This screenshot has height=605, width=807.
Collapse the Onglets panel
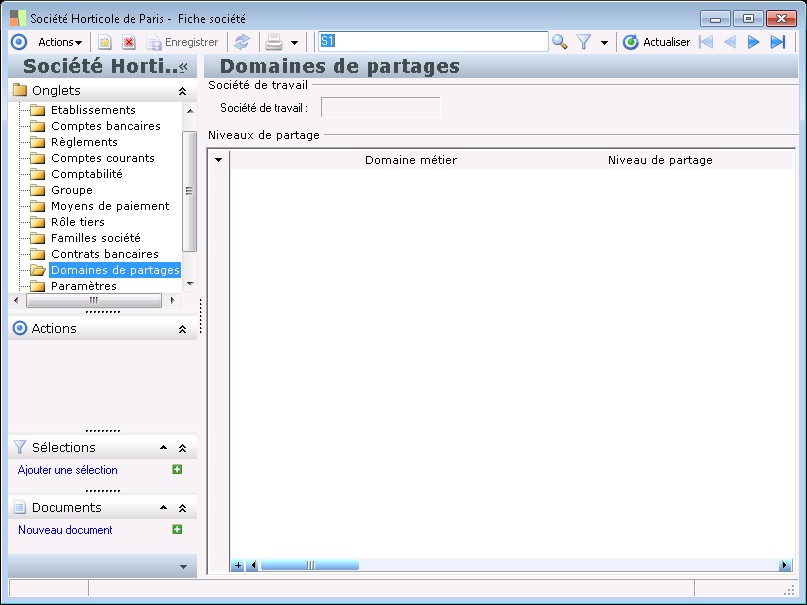click(x=182, y=91)
